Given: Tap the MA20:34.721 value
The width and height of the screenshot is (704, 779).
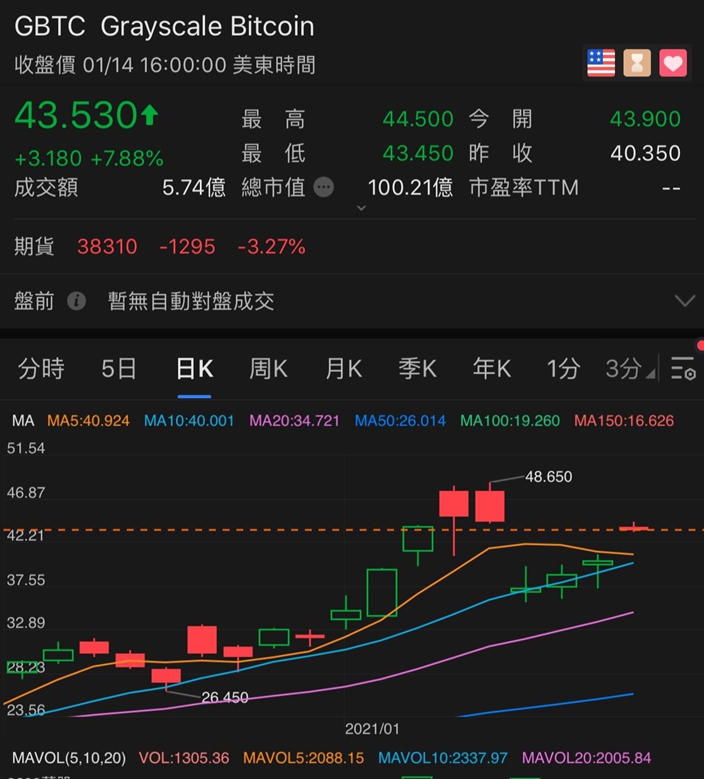Looking at the screenshot, I should click(294, 421).
